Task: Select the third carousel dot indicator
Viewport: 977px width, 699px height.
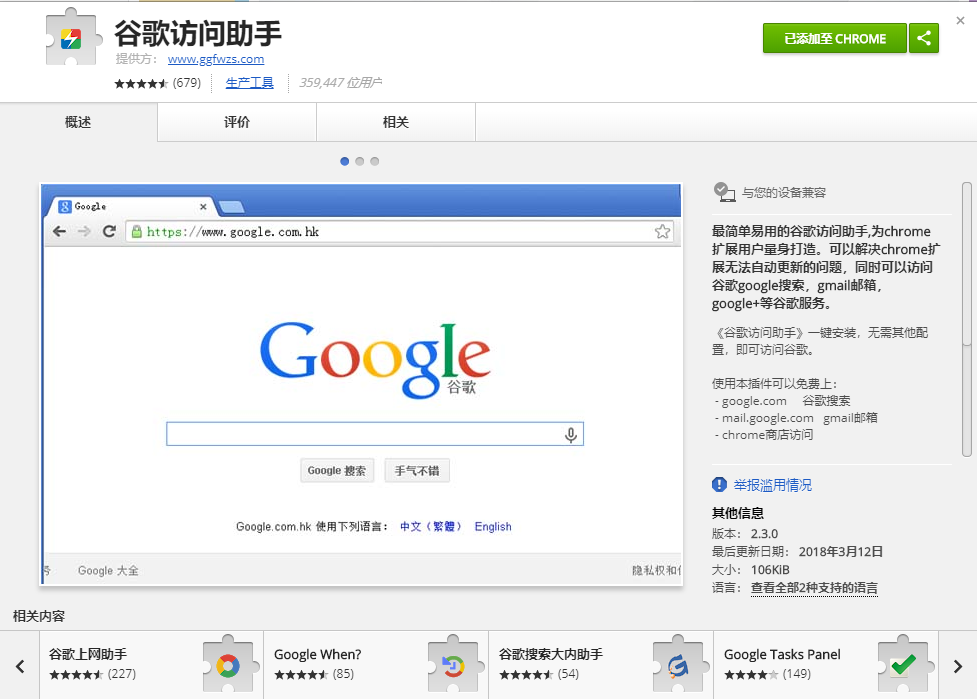Action: (x=375, y=161)
